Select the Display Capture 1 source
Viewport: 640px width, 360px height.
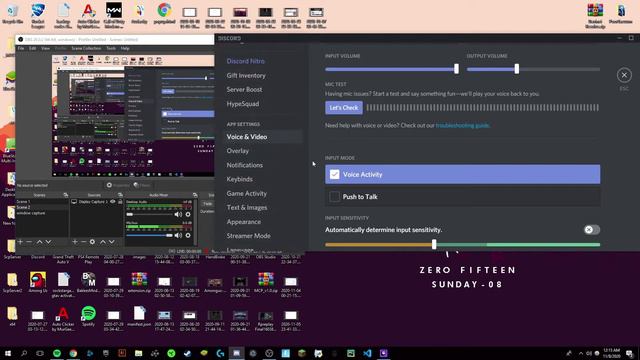(x=93, y=202)
